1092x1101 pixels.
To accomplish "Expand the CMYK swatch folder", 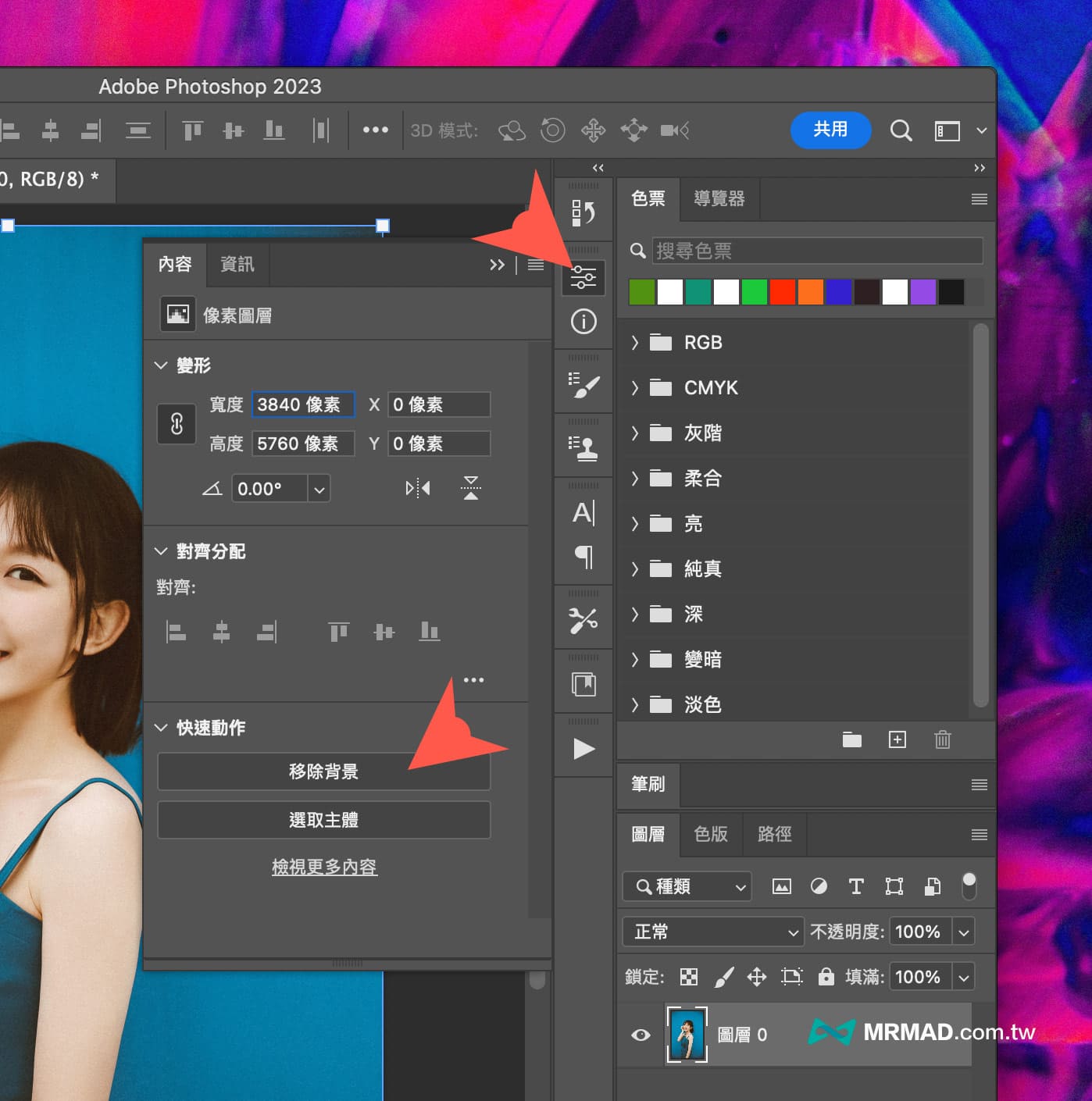I will pos(634,387).
